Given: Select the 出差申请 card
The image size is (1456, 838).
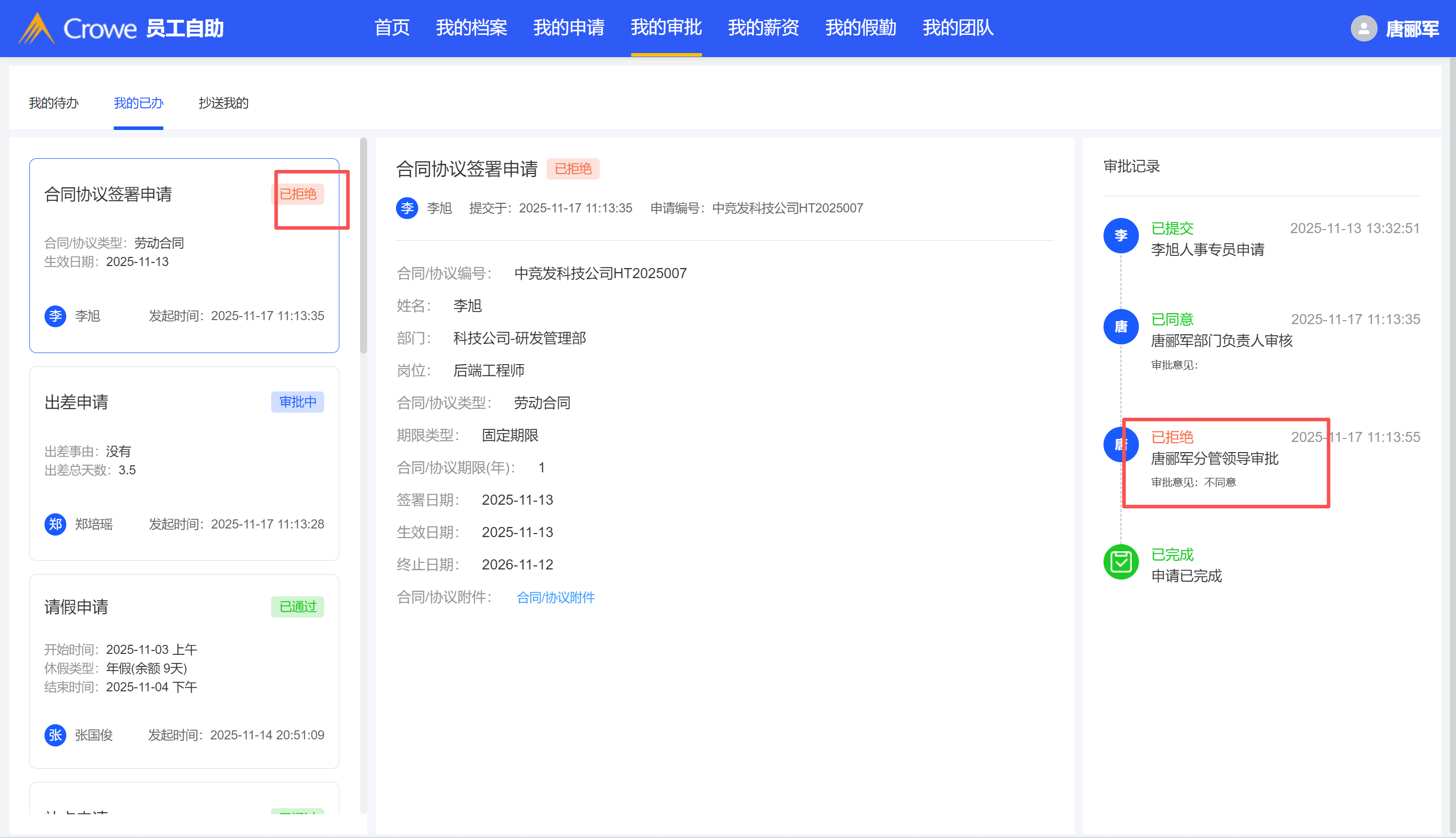Looking at the screenshot, I should click(x=184, y=463).
